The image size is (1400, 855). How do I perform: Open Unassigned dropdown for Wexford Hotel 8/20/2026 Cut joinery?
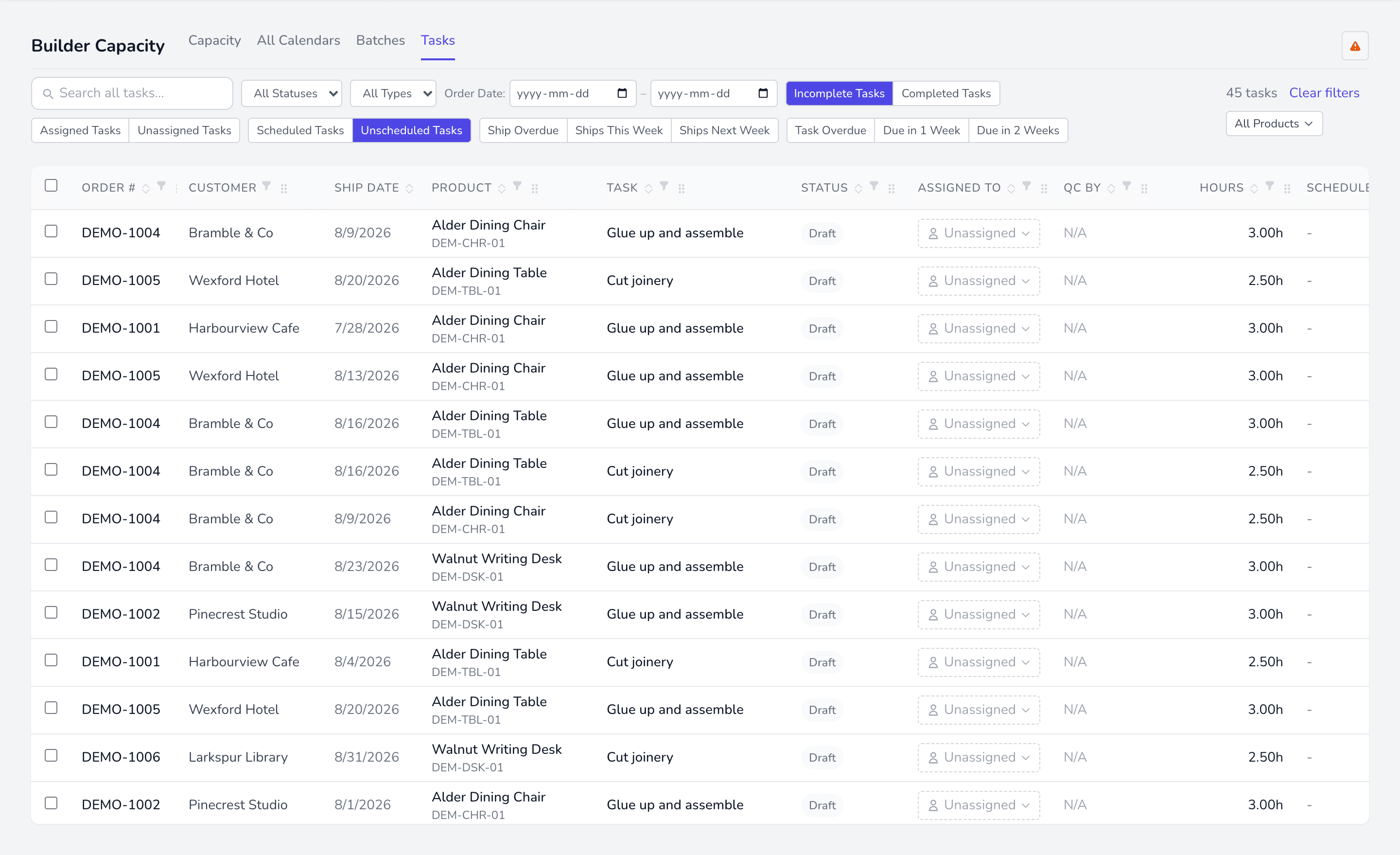point(979,281)
